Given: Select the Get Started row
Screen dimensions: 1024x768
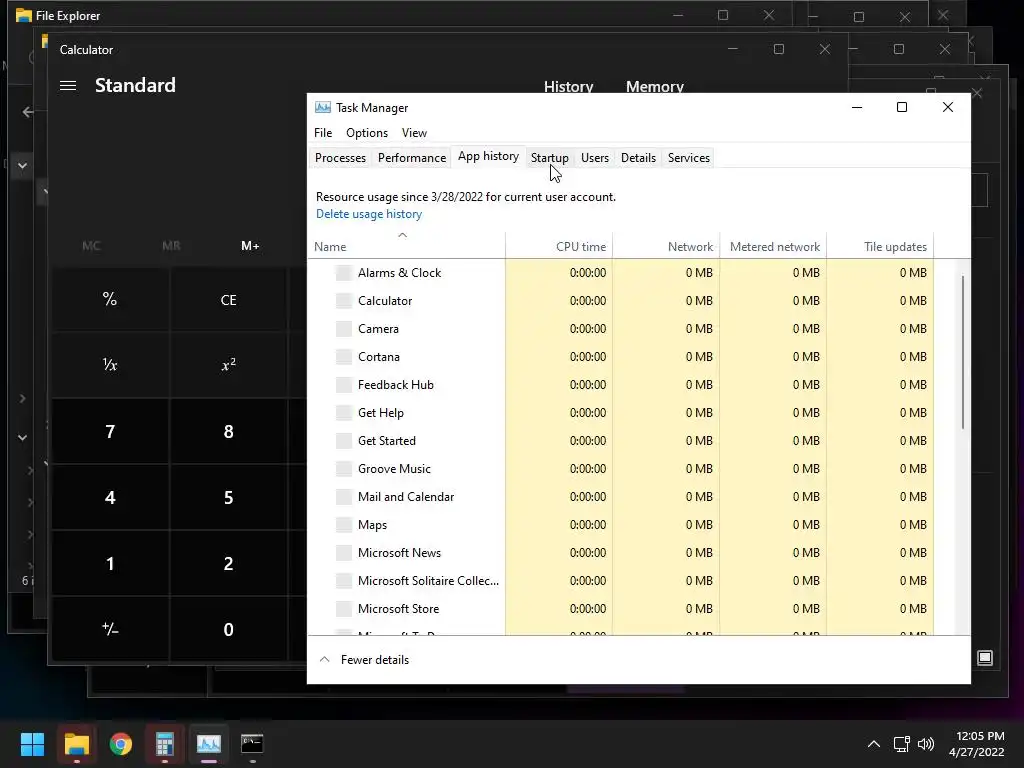Looking at the screenshot, I should pos(620,441).
